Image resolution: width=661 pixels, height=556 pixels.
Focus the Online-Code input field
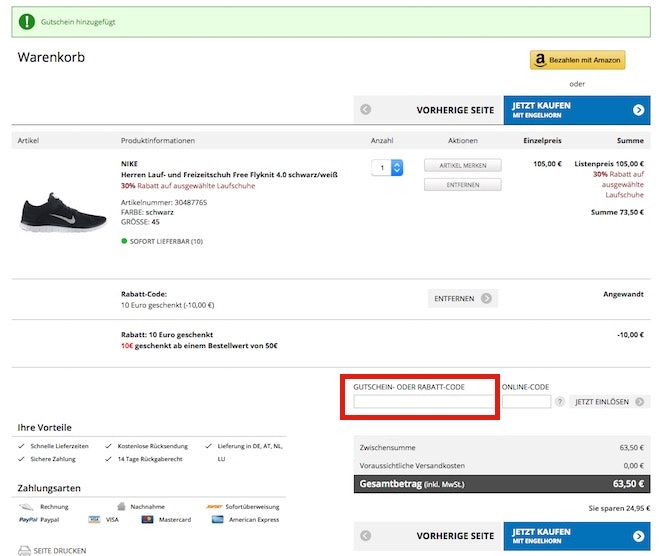point(527,402)
